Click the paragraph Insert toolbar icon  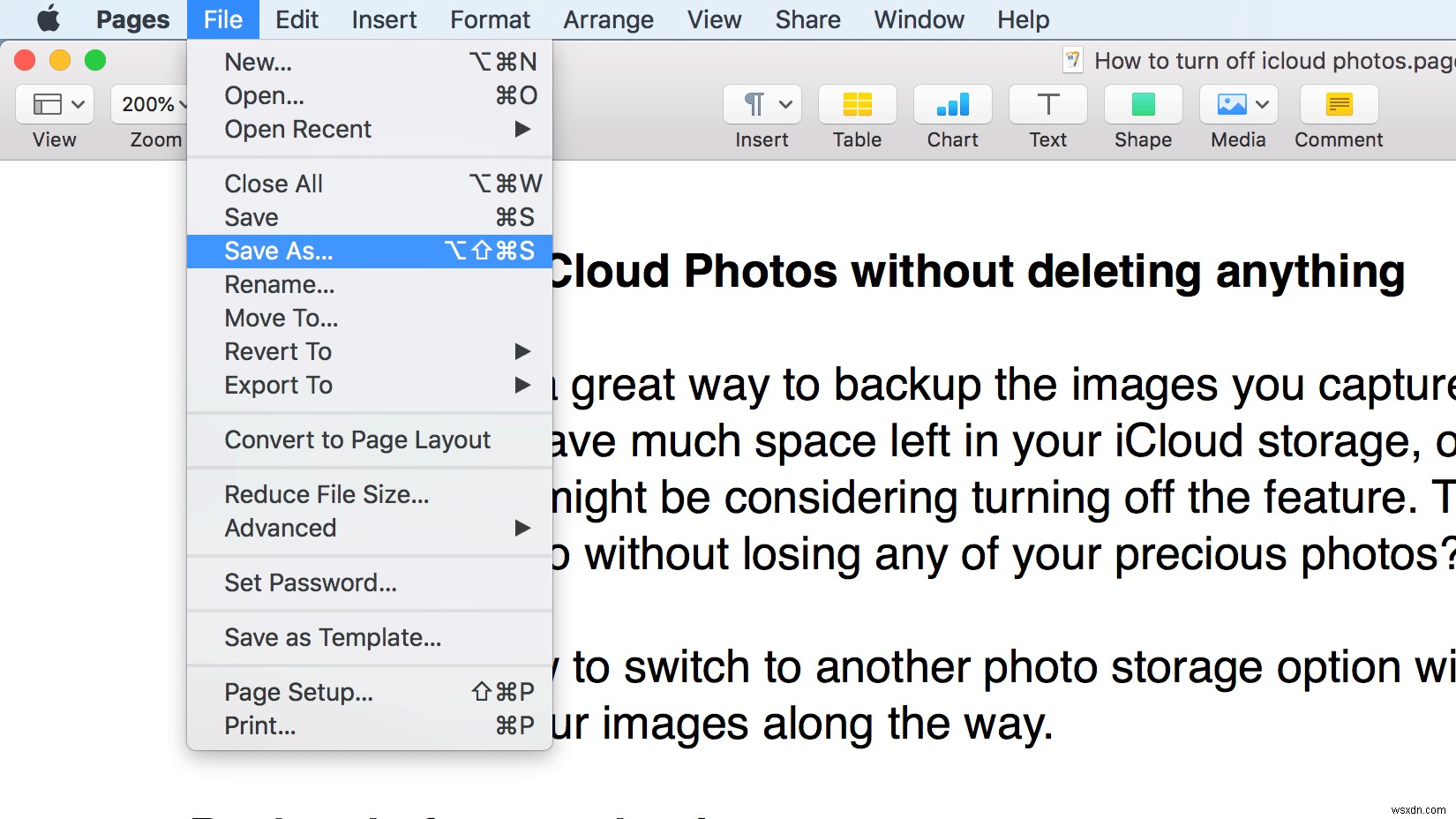[753, 103]
